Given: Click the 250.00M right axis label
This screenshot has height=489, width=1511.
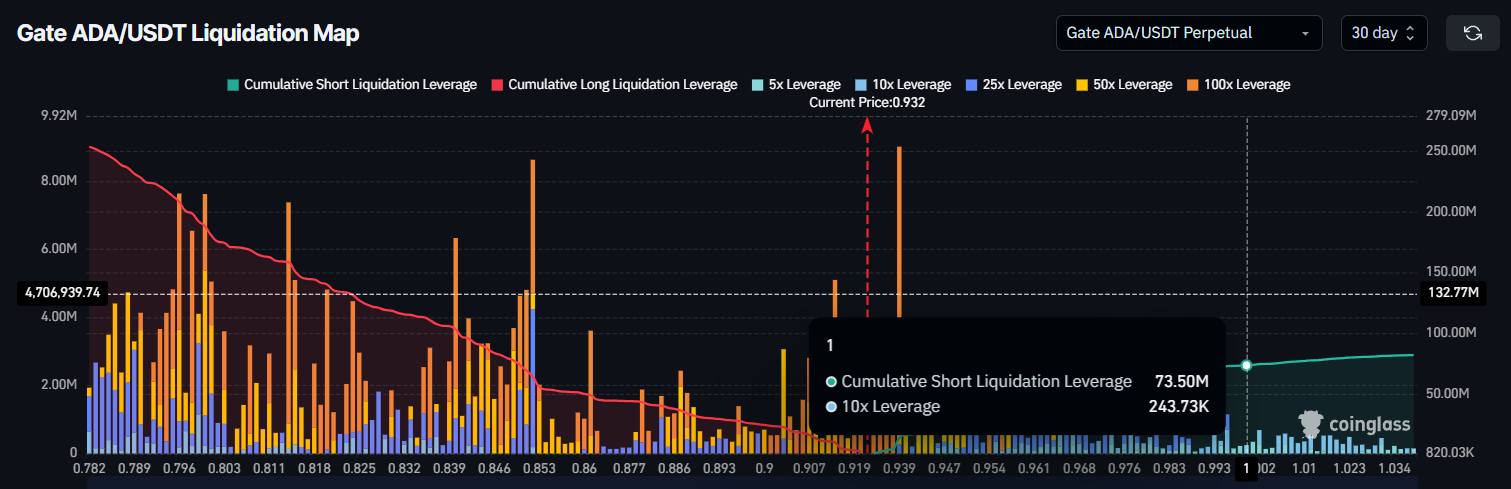Looking at the screenshot, I should click(1451, 150).
